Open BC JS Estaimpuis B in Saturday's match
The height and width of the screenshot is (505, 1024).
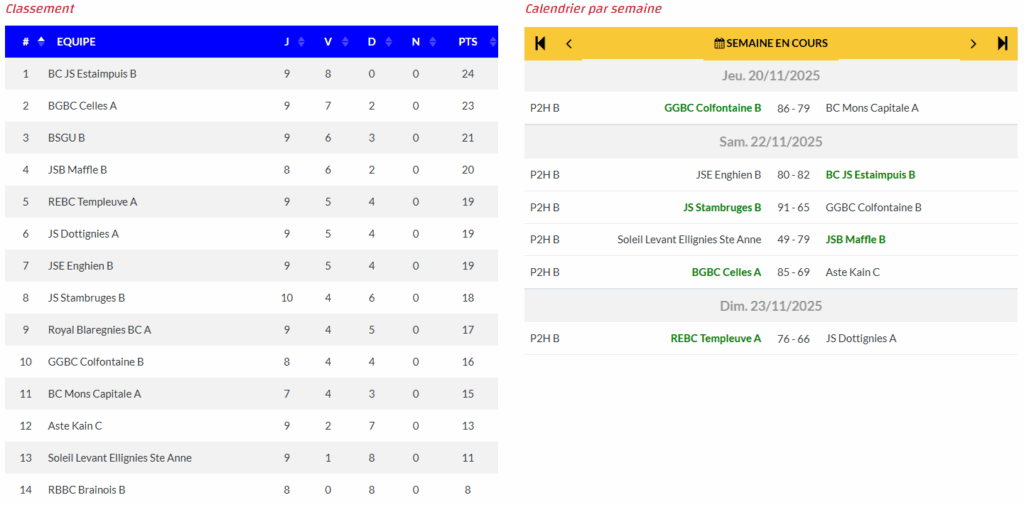pos(870,175)
